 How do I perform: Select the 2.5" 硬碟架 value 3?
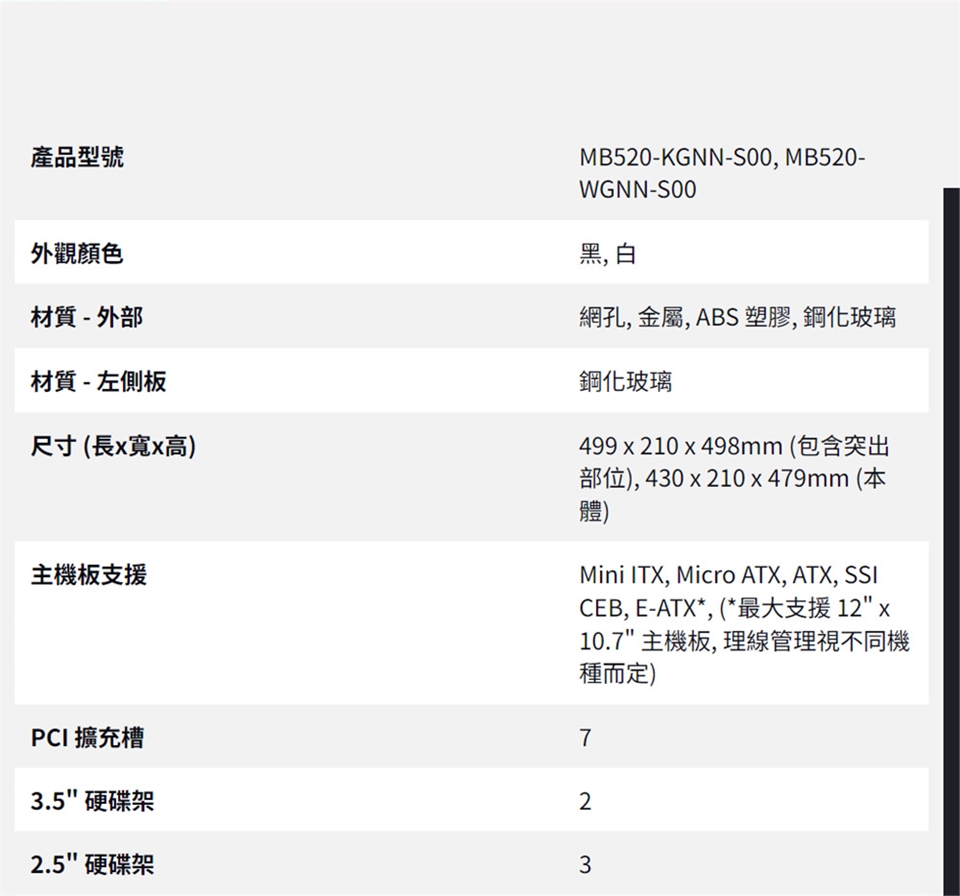585,865
